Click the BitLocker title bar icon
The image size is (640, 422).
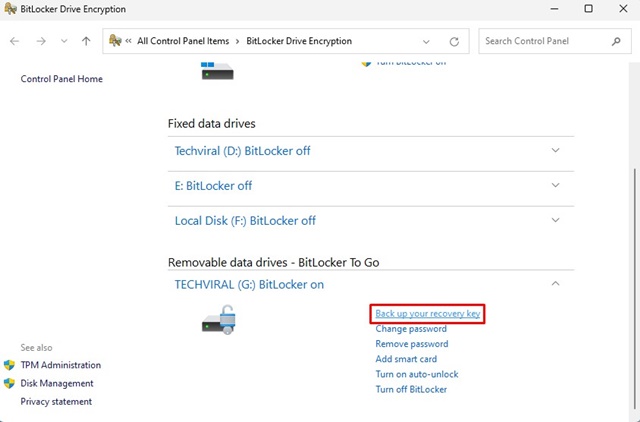[10, 9]
